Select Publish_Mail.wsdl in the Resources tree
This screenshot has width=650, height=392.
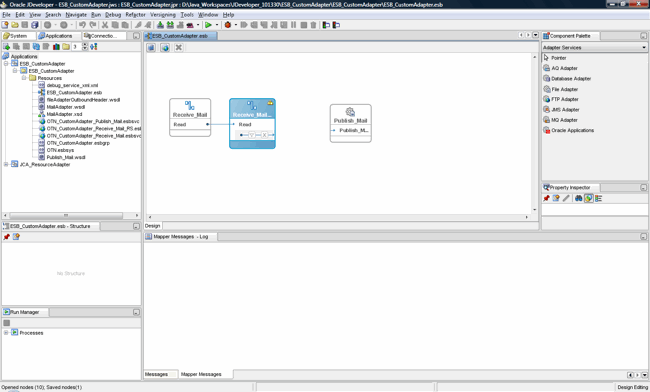62,157
